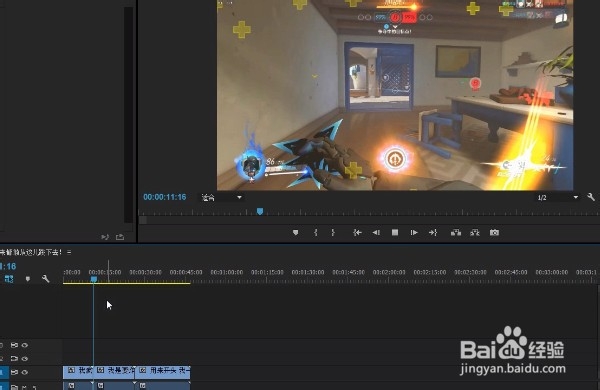Click the Mark In button
Viewport: 600px width, 390px height.
coord(316,232)
